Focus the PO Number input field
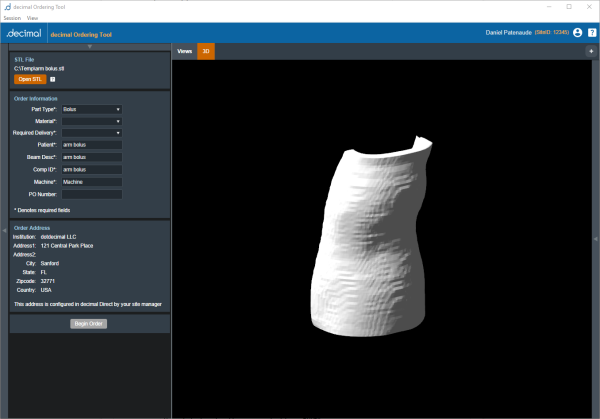Viewport: 600px width, 419px height. [92, 194]
